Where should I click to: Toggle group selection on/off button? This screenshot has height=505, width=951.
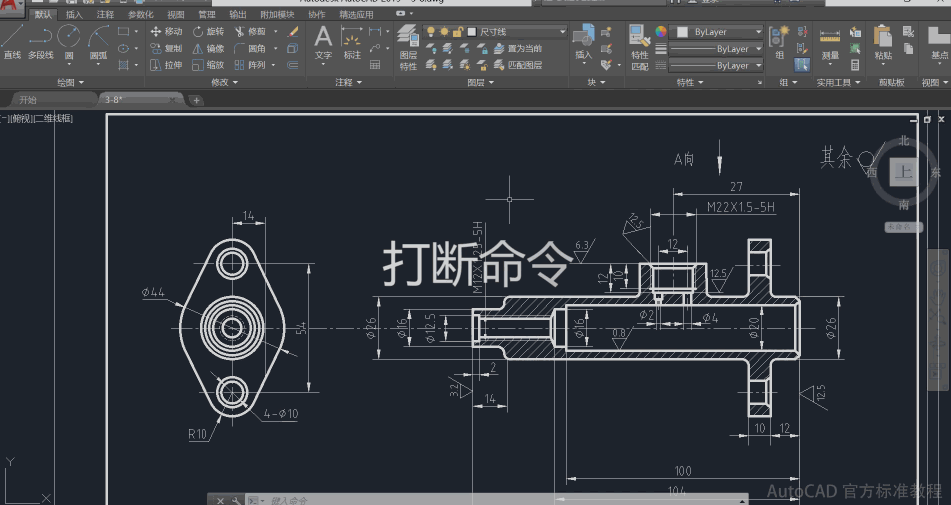coord(802,65)
